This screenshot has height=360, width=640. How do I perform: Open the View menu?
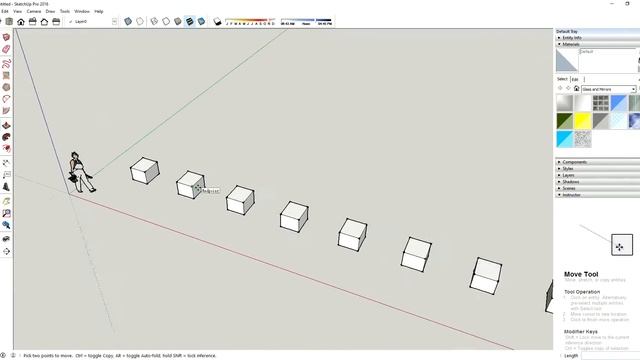coord(18,11)
